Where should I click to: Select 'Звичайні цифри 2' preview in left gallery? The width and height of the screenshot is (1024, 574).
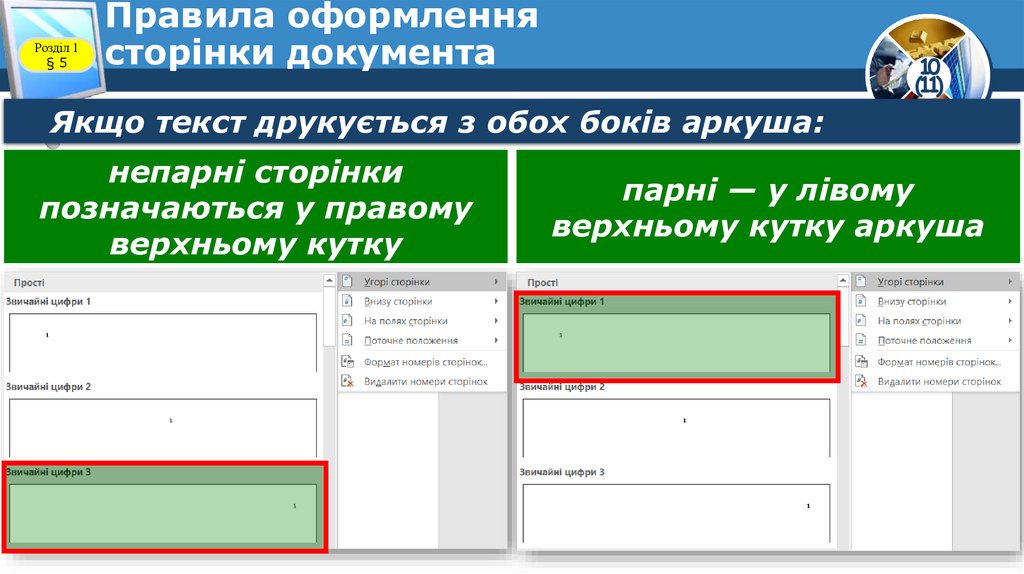pyautogui.click(x=163, y=428)
